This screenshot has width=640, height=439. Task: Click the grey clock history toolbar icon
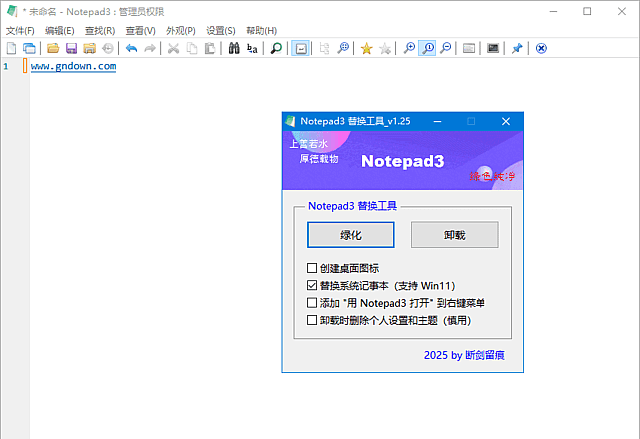click(x=108, y=49)
